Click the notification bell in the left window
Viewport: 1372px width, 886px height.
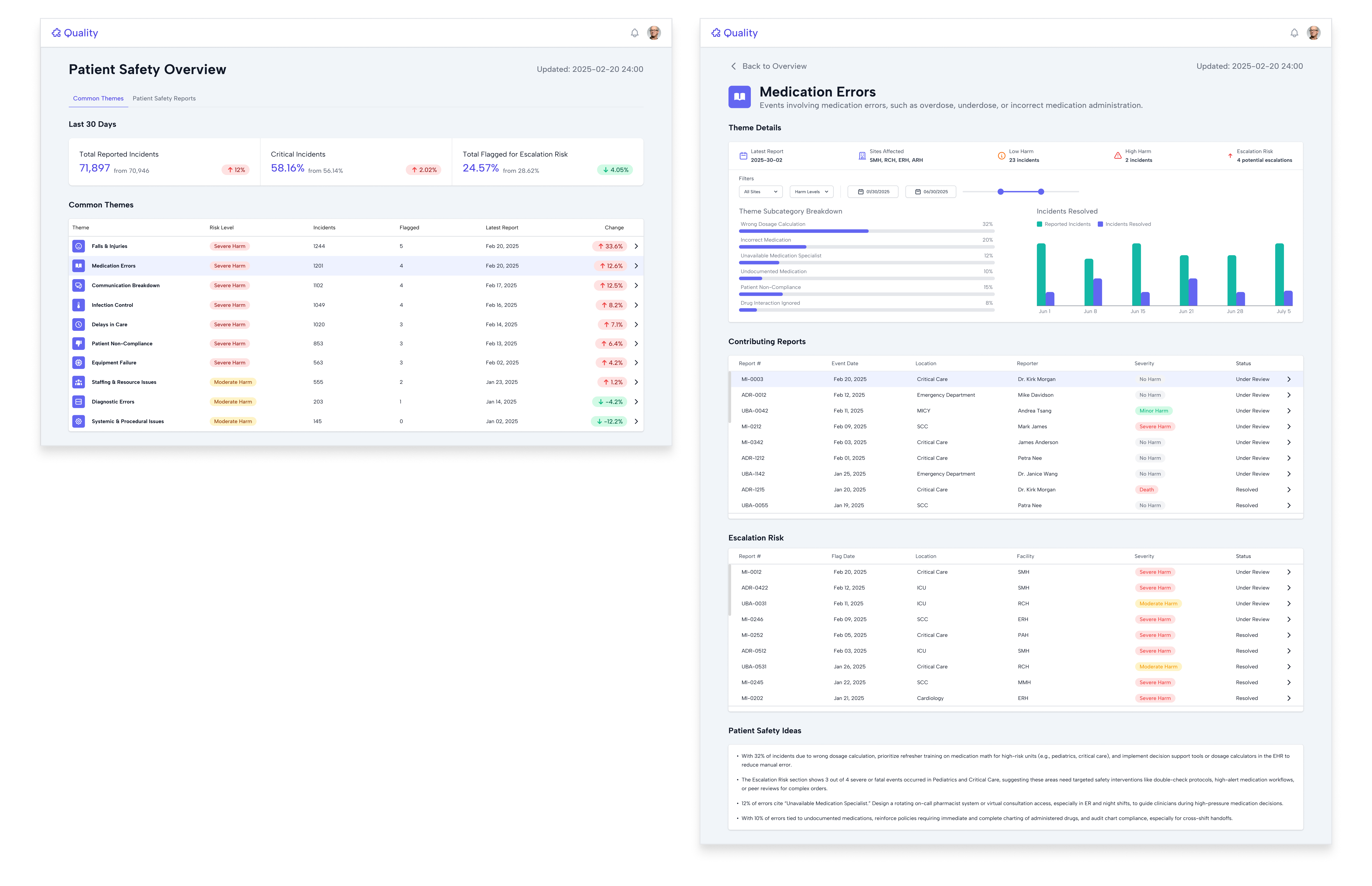[634, 33]
